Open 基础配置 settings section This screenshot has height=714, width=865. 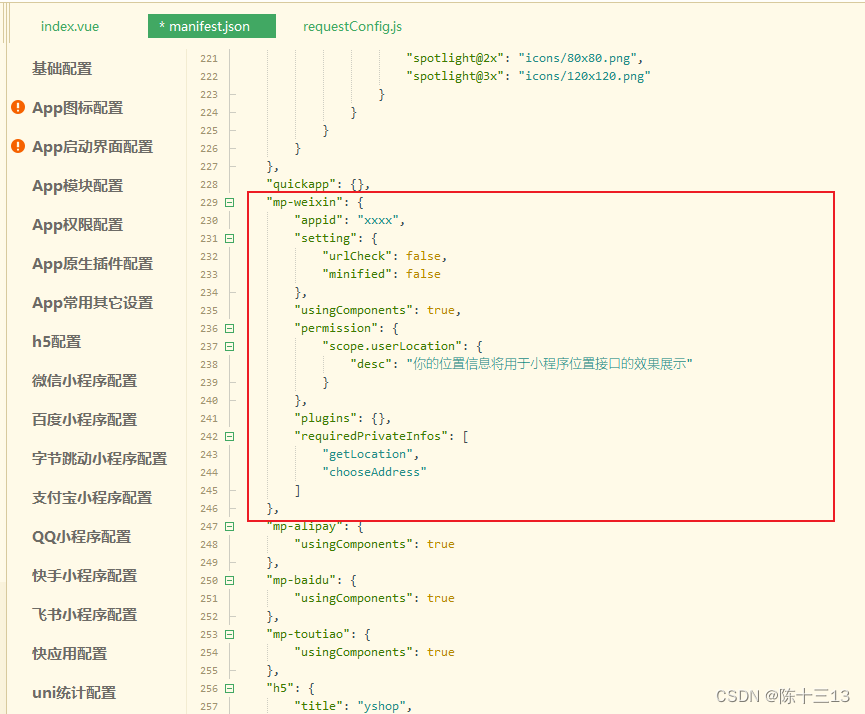62,69
